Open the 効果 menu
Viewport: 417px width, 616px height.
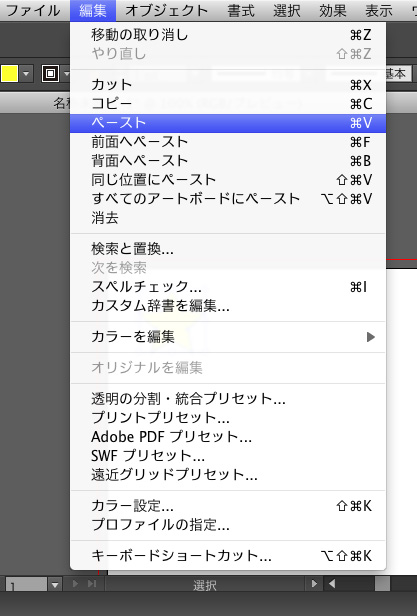click(332, 11)
